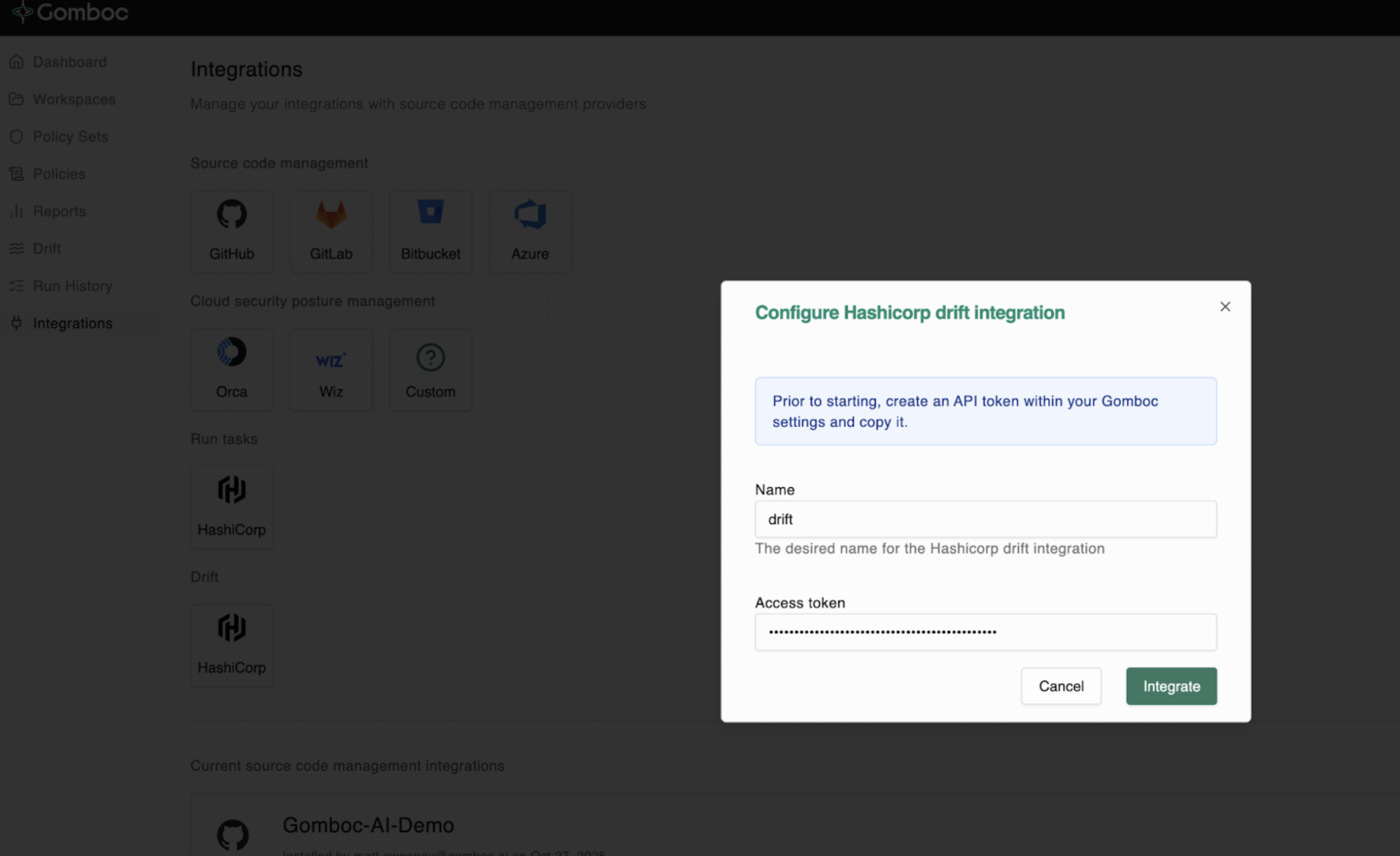This screenshot has width=1400, height=856.
Task: Click HashiCorp icon under Drift section
Action: click(231, 628)
